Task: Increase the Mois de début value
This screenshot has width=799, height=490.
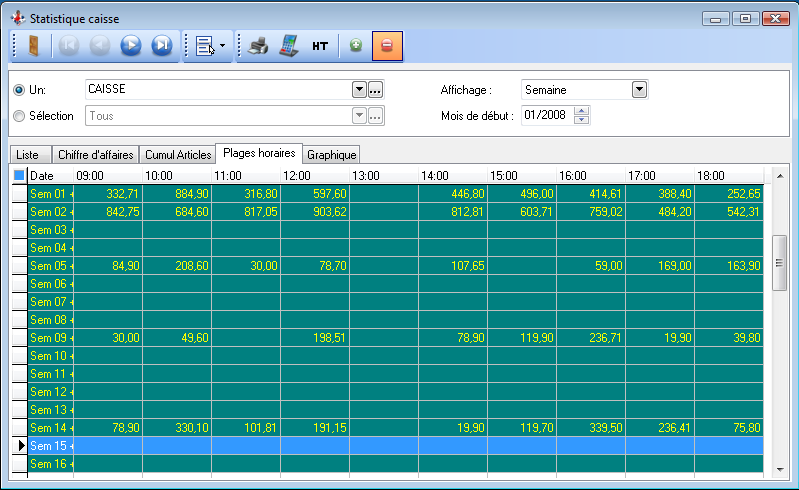Action: (582, 111)
